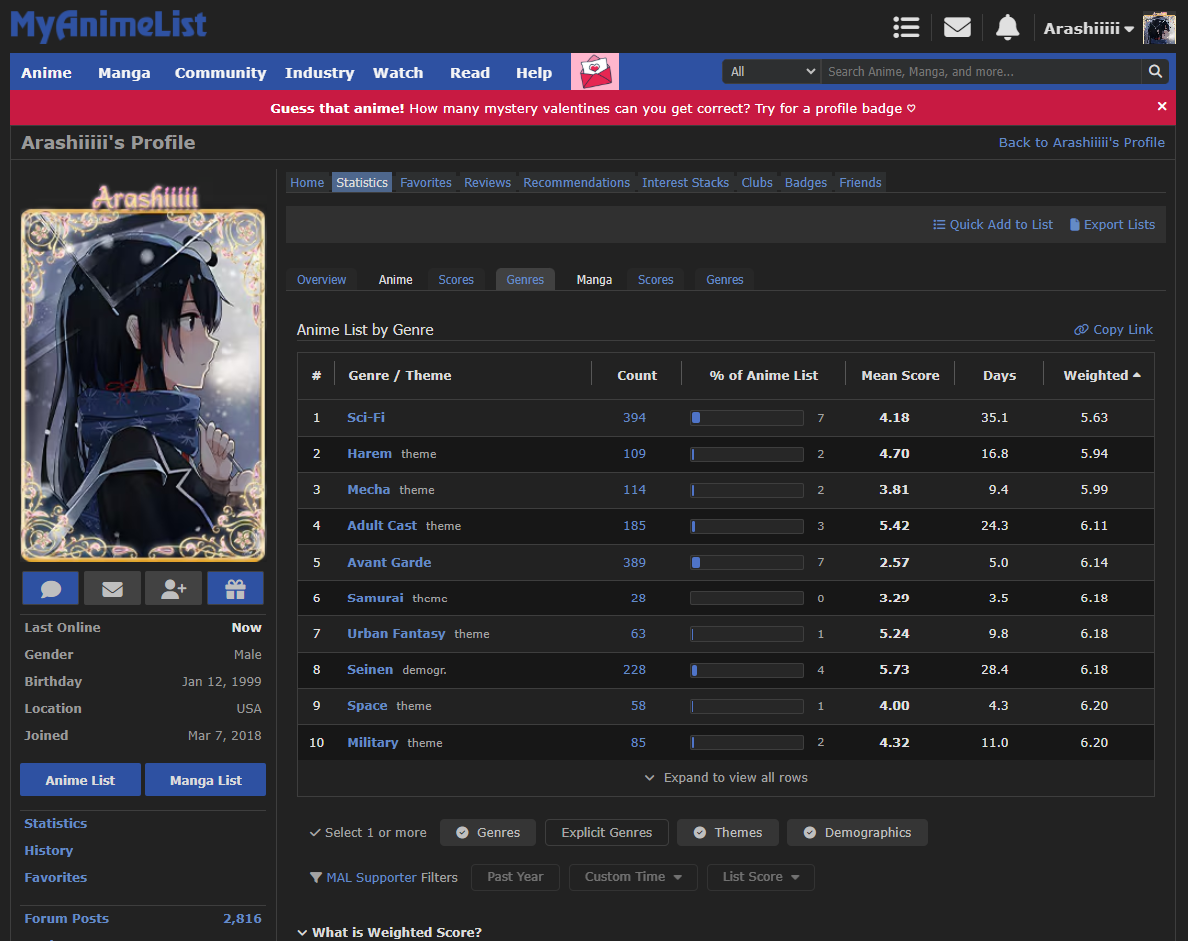This screenshot has width=1188, height=941.
Task: Click the Avant Garde percentage bar
Action: pos(747,562)
